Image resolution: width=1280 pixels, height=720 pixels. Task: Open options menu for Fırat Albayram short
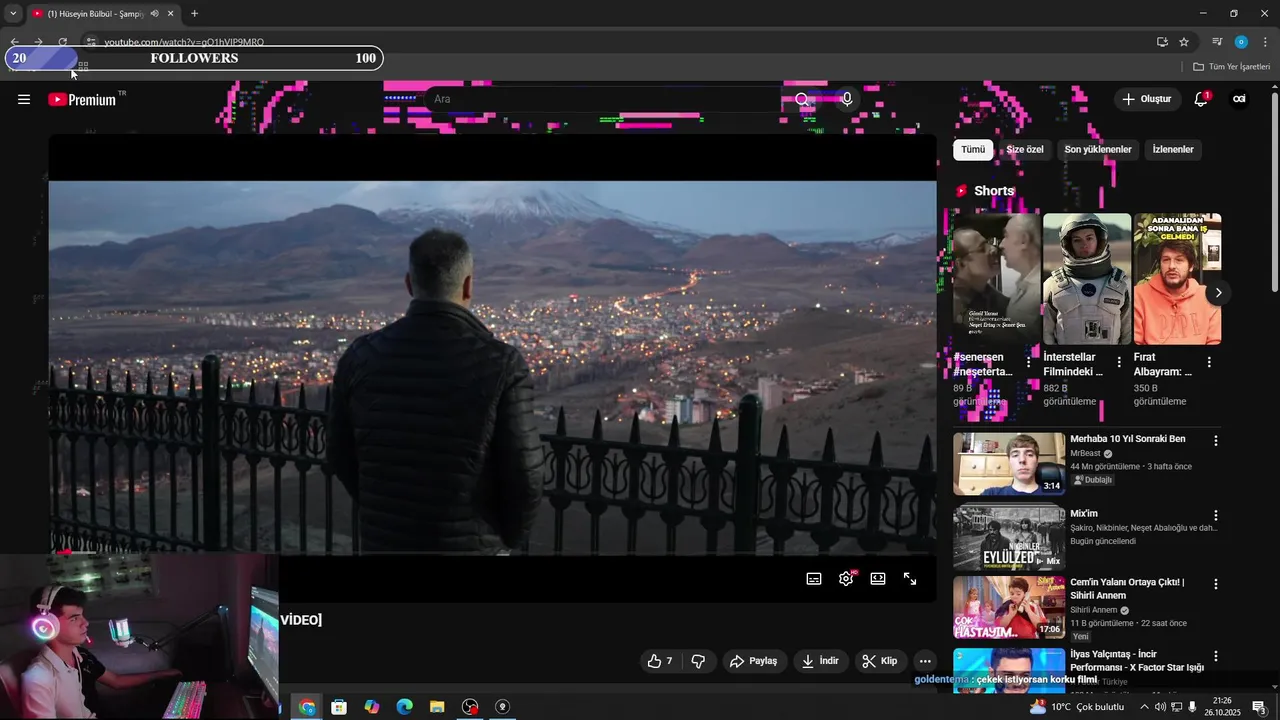coord(1209,362)
